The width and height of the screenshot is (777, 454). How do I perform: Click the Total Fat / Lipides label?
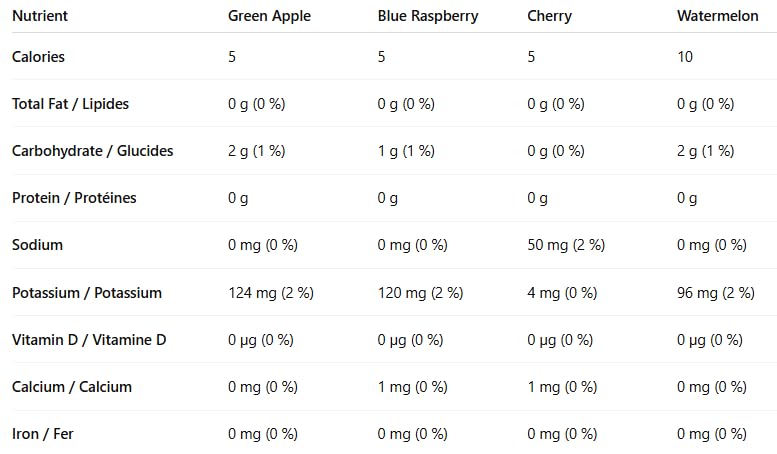click(x=70, y=104)
